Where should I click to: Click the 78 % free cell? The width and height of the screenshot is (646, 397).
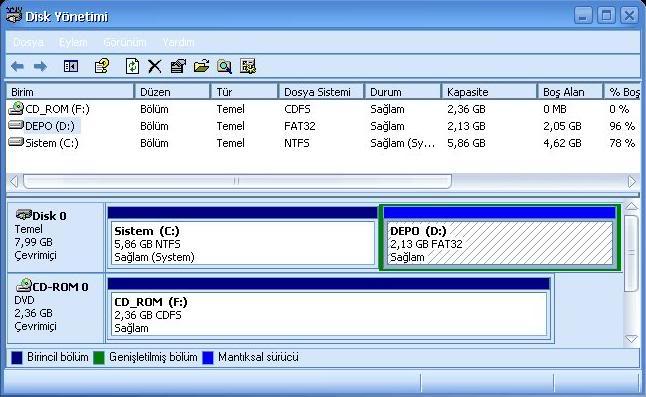[x=622, y=143]
